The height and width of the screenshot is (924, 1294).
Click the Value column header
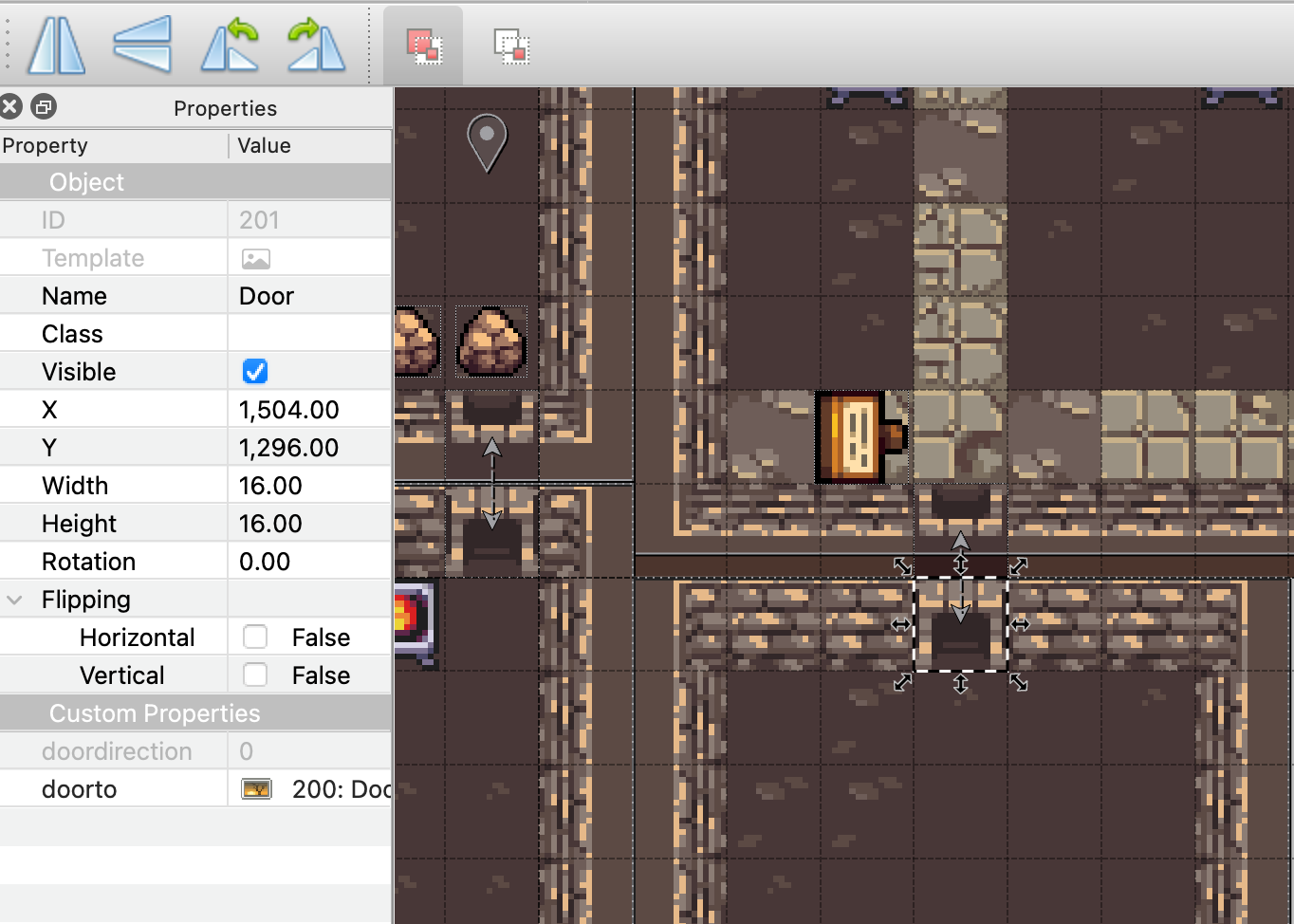coord(265,145)
